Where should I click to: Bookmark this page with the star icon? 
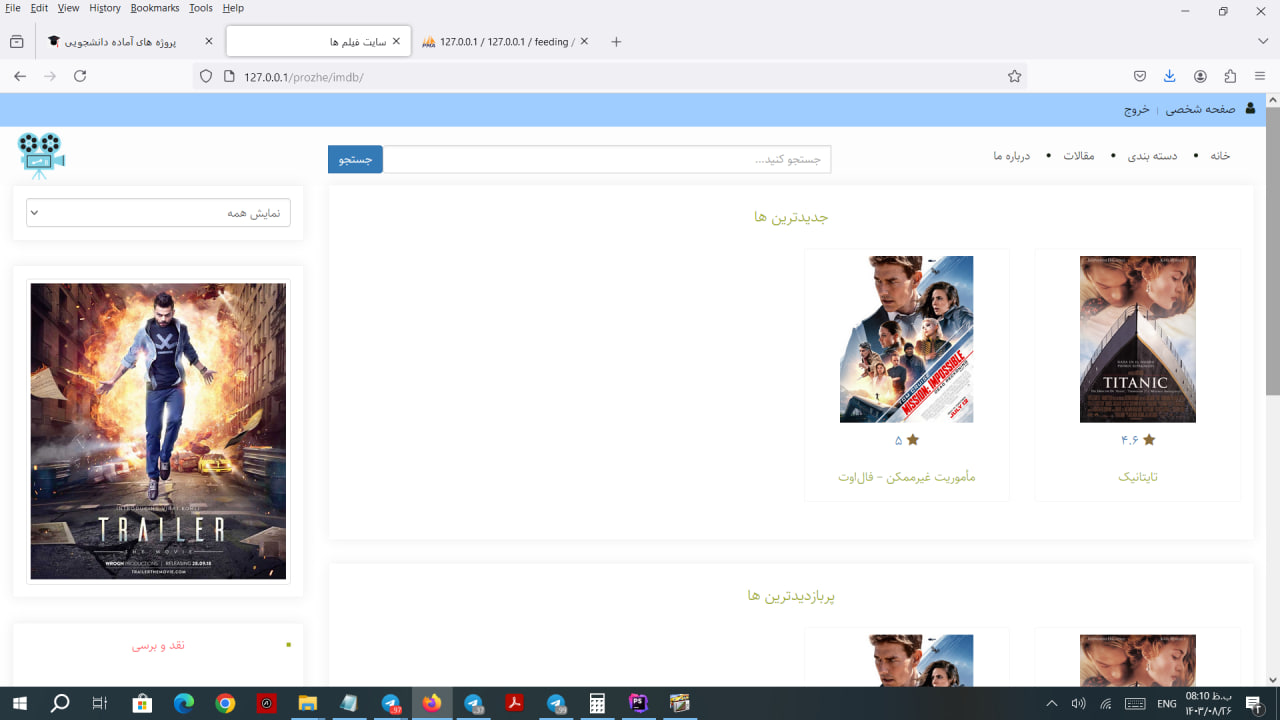coord(1014,76)
